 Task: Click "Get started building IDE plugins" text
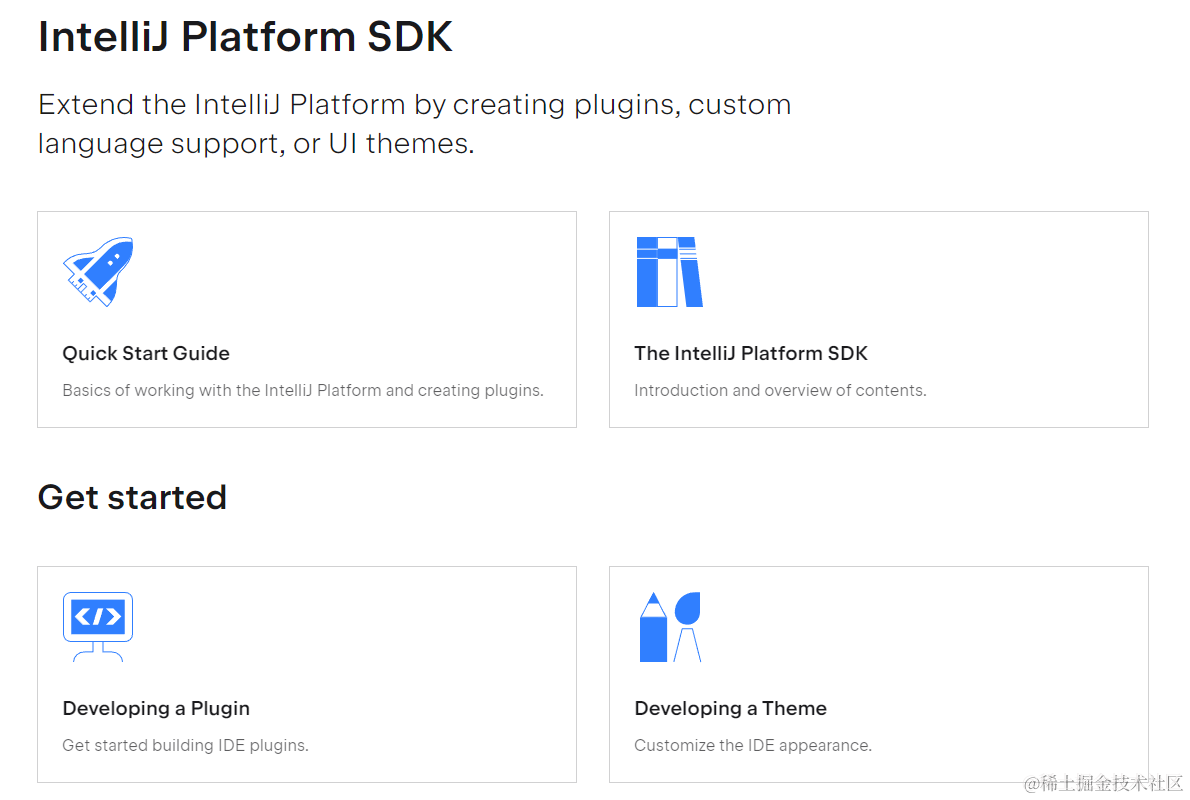pos(185,745)
